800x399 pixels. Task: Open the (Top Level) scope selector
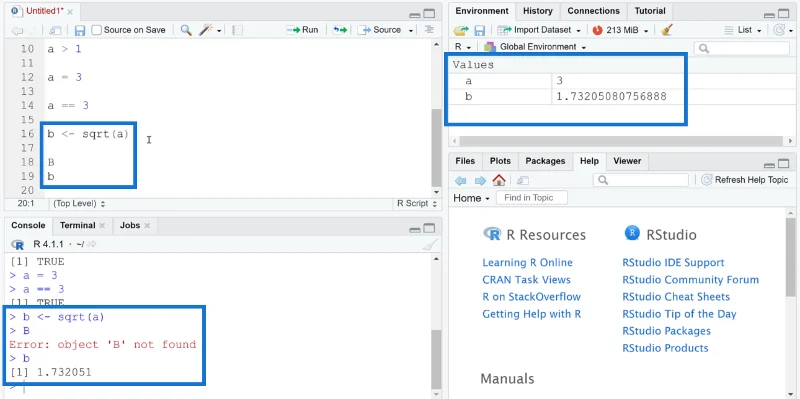coord(79,204)
